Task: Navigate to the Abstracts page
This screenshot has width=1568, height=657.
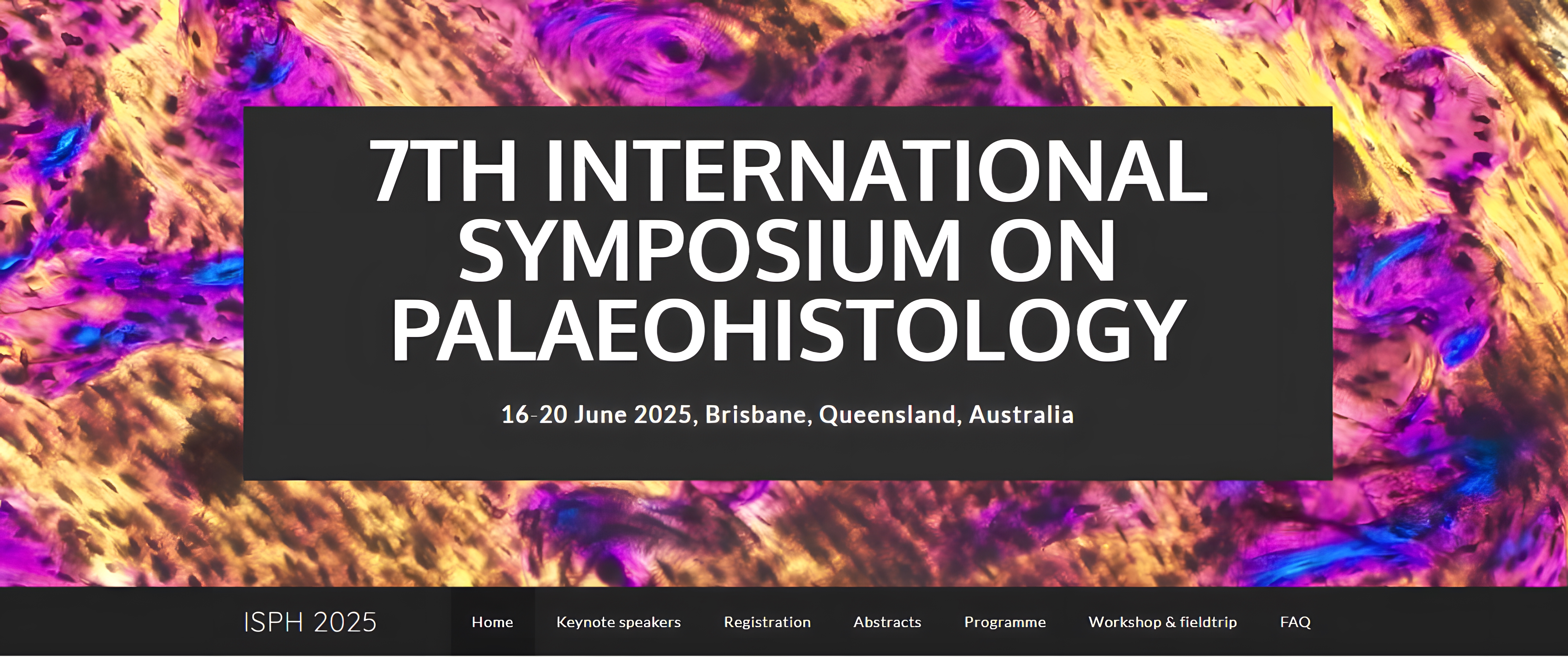Action: 887,622
